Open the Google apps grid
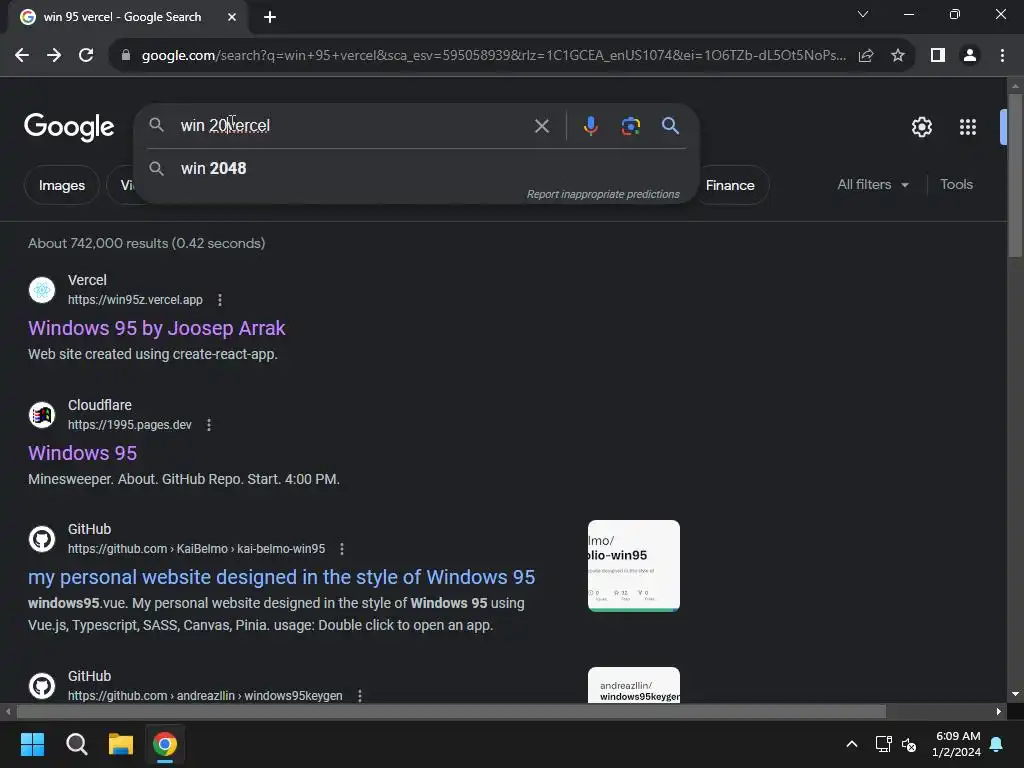Image resolution: width=1024 pixels, height=768 pixels. [968, 127]
